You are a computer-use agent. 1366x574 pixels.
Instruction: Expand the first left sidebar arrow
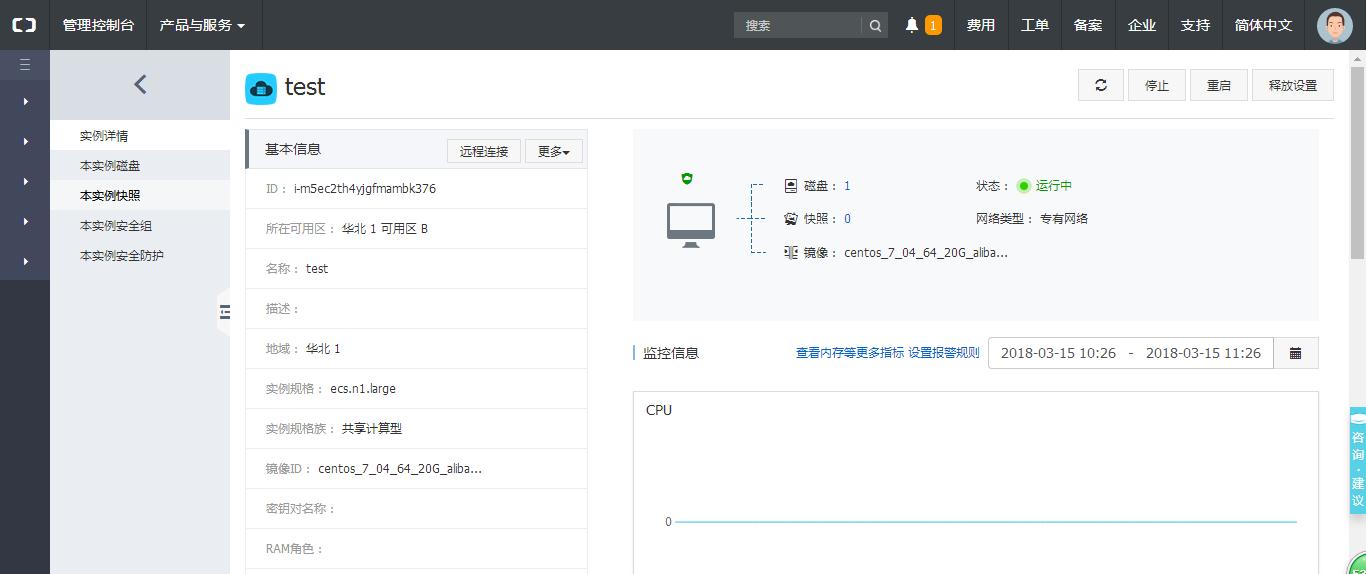coord(25,101)
